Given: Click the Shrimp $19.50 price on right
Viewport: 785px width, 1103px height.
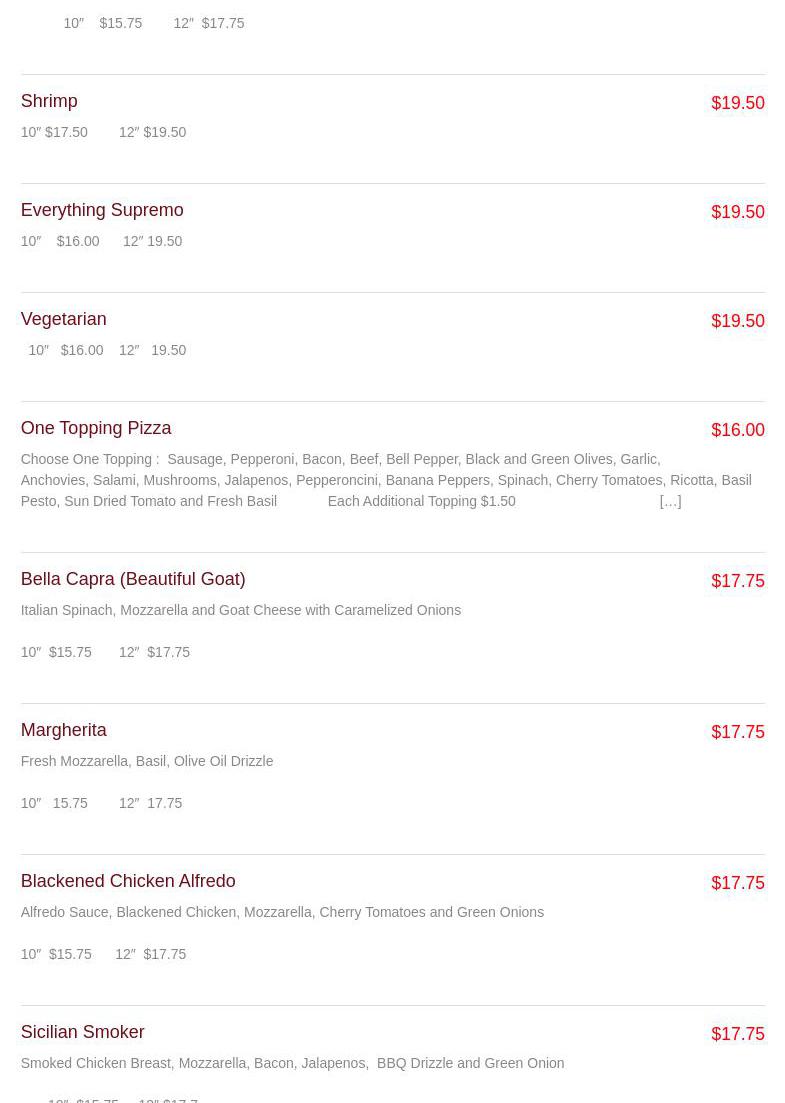Looking at the screenshot, I should pyautogui.click(x=738, y=103).
